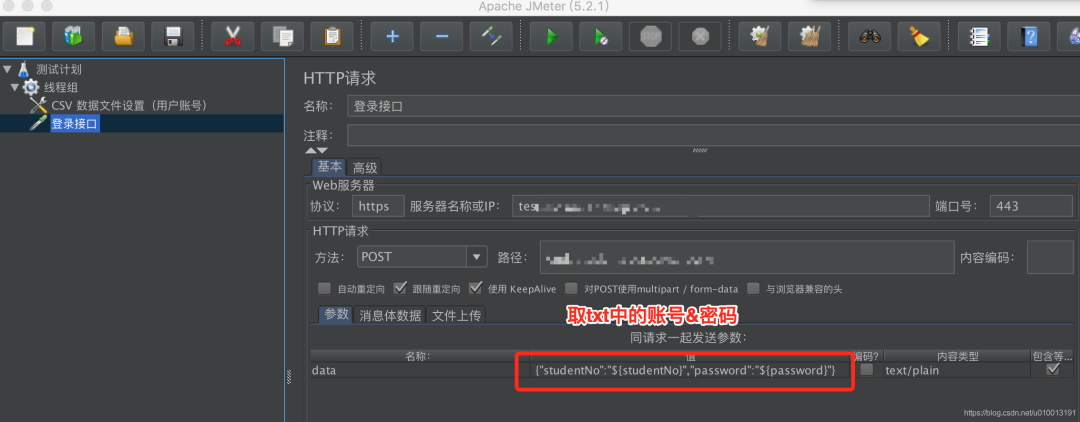Click the Copy icon in toolbar
The height and width of the screenshot is (422, 1080).
point(282,36)
